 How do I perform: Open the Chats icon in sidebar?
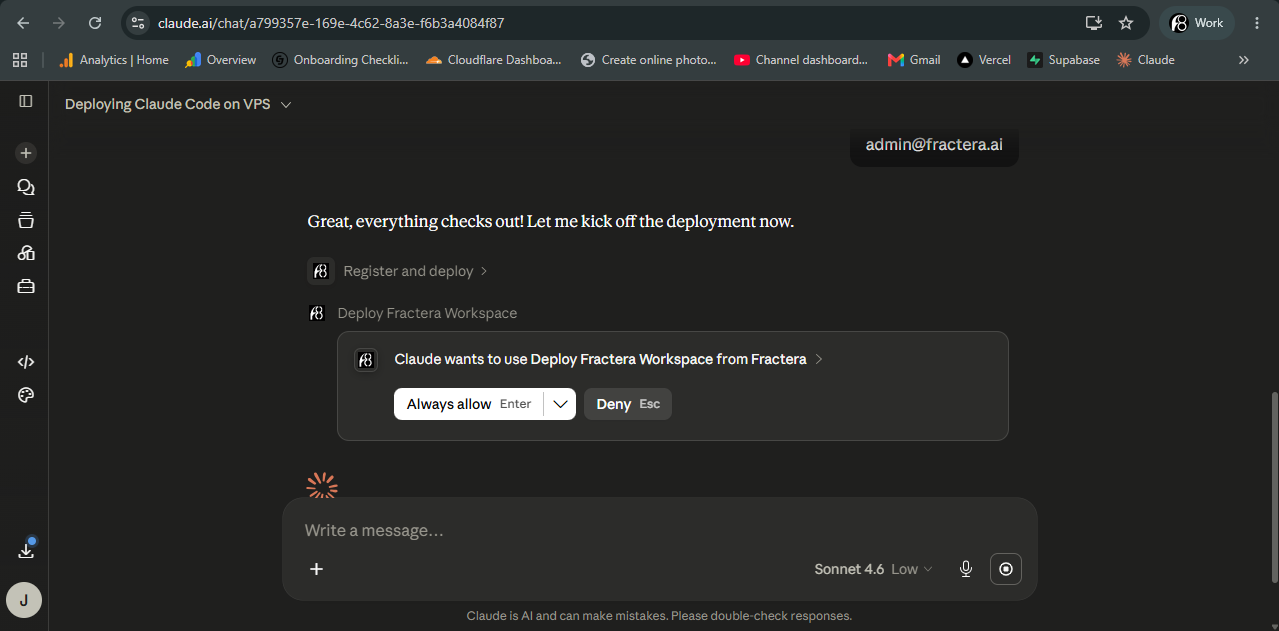[x=26, y=187]
